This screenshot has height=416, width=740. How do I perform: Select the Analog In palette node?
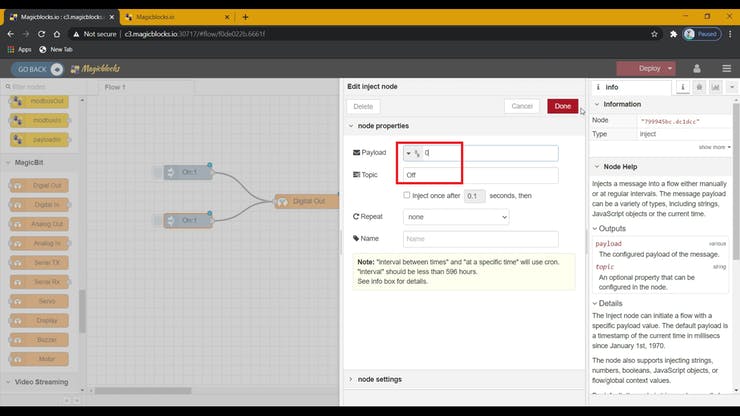[x=39, y=243]
